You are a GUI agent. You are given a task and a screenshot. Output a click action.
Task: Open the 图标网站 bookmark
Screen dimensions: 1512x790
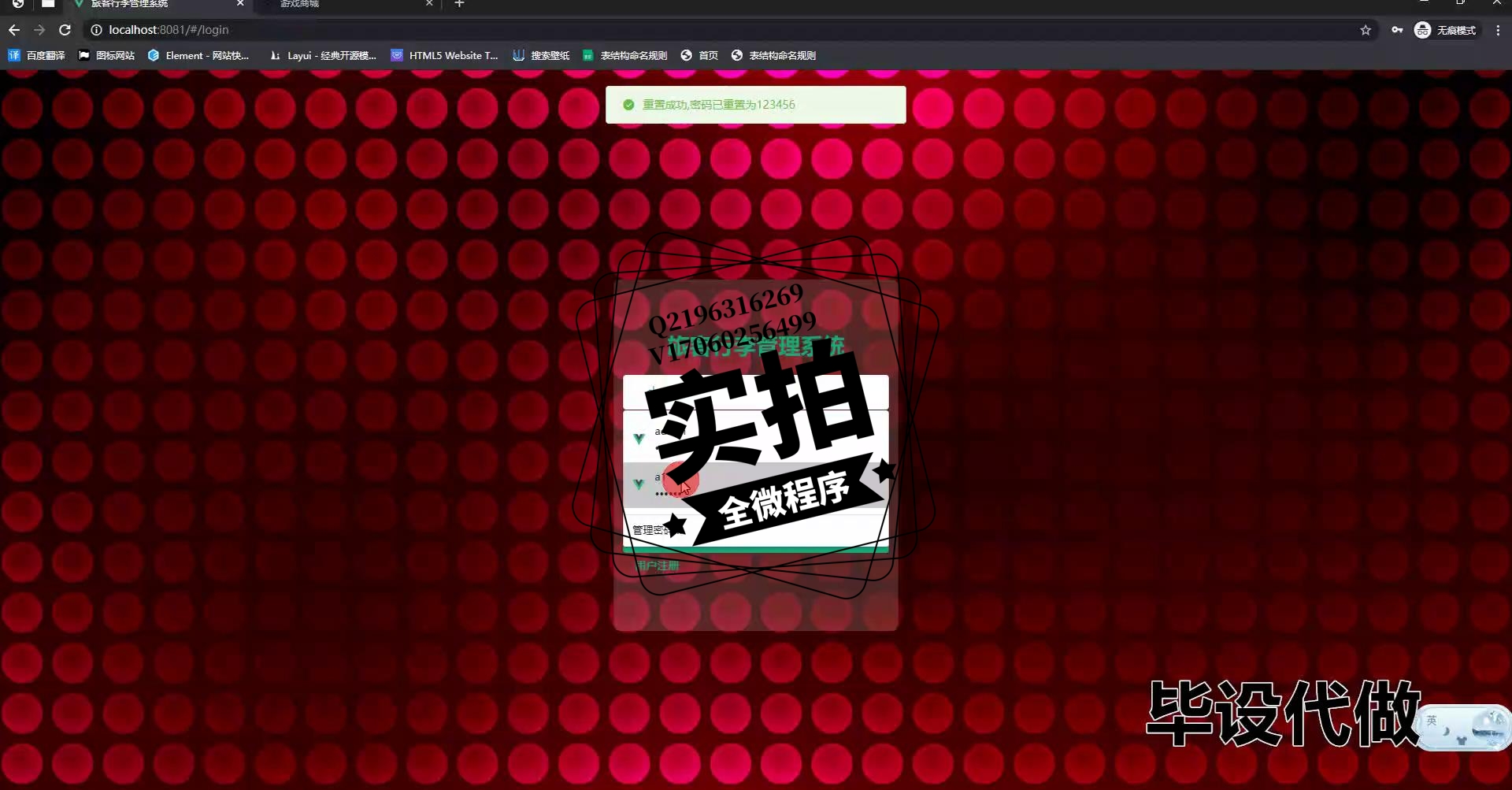pos(106,55)
